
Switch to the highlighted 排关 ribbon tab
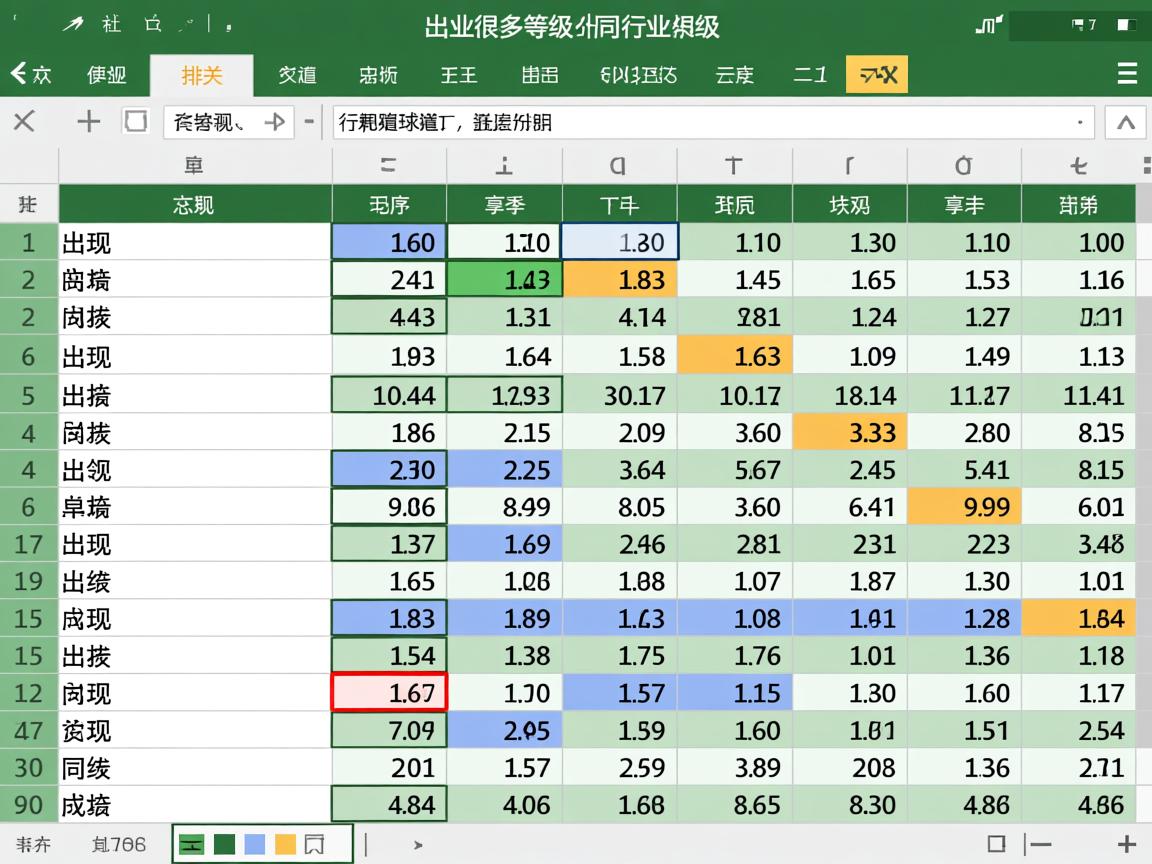[200, 73]
